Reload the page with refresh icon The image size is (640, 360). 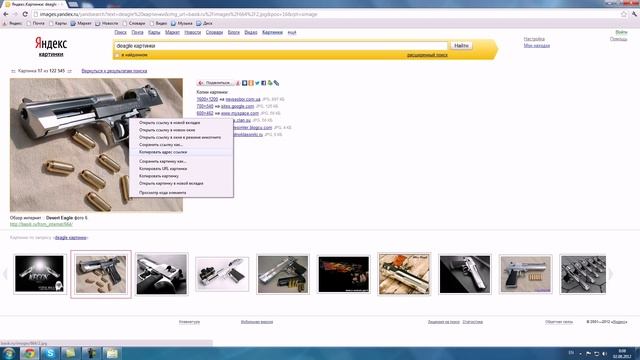pos(25,14)
